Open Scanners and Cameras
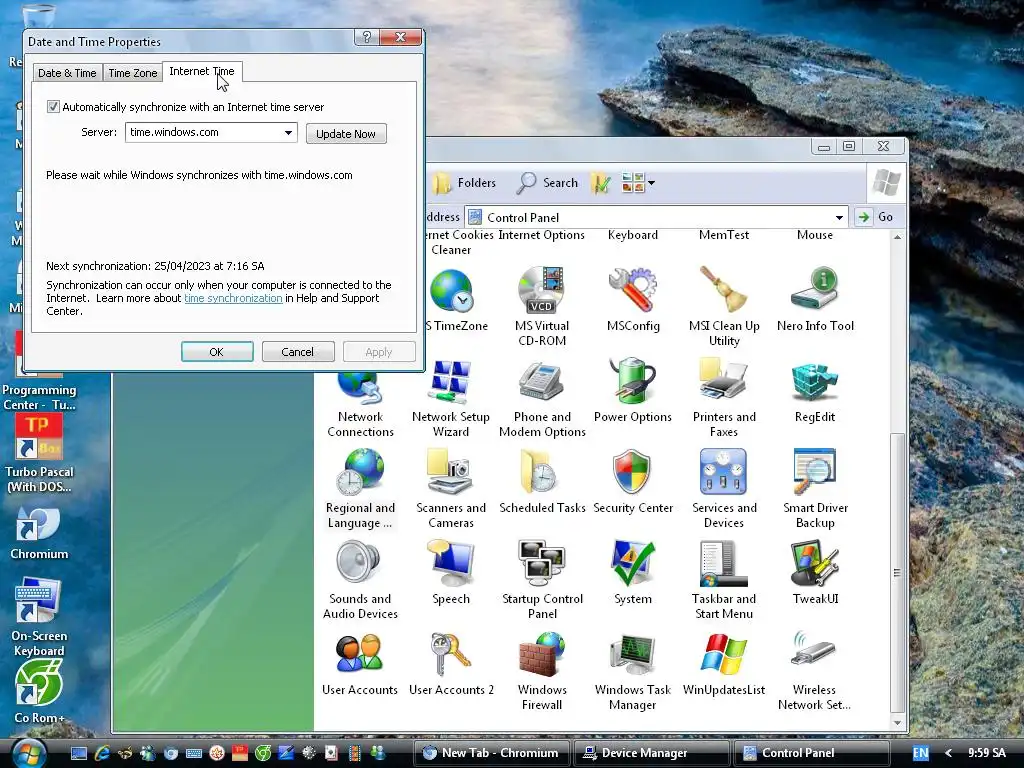Viewport: 1024px width, 768px height. (451, 488)
